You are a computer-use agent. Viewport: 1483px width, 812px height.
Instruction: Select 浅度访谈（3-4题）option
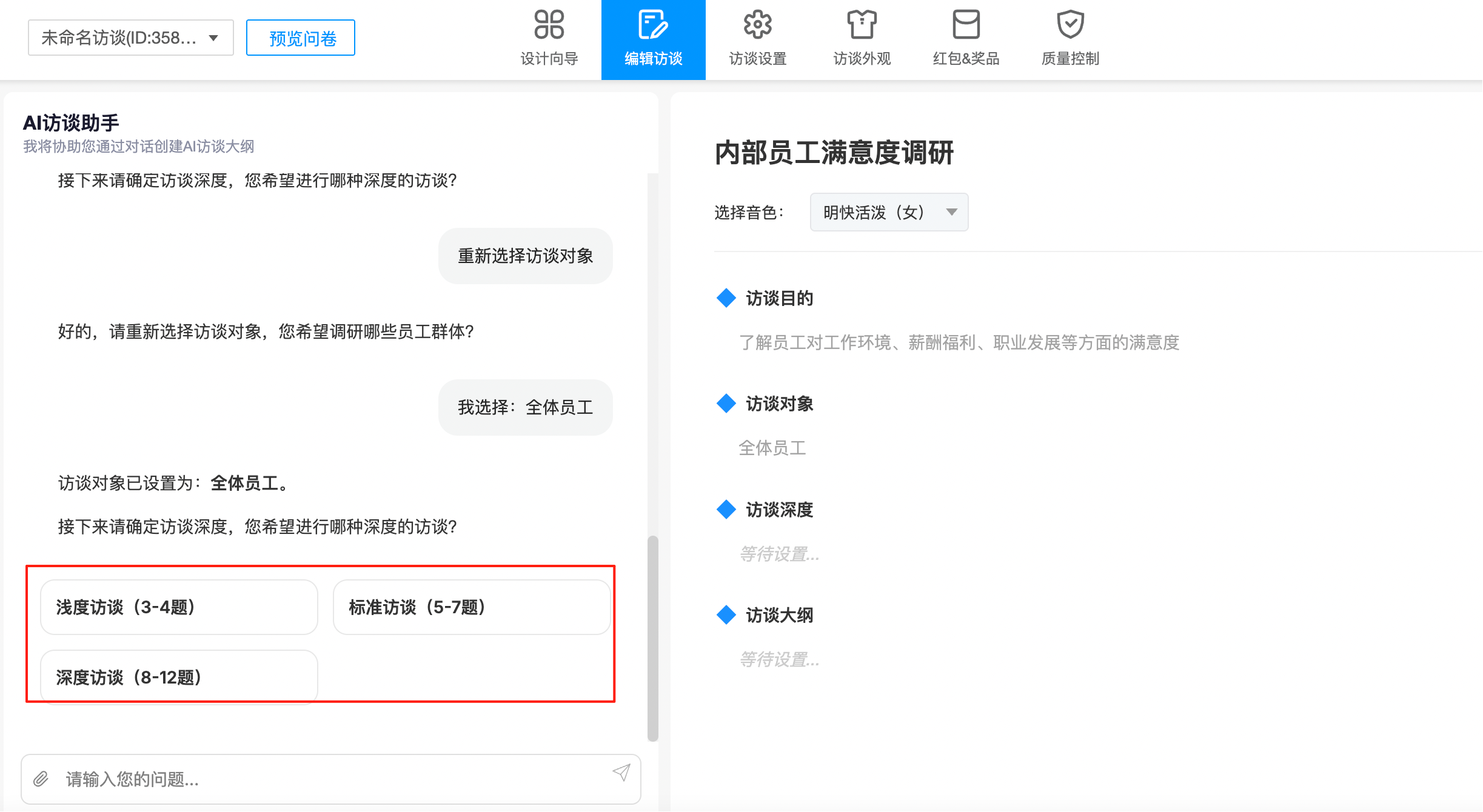coord(178,607)
